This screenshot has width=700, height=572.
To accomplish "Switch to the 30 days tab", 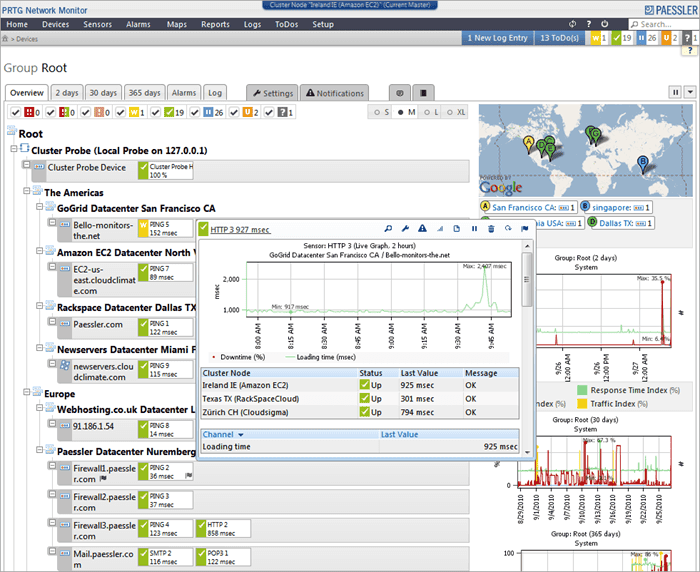I will pyautogui.click(x=103, y=93).
